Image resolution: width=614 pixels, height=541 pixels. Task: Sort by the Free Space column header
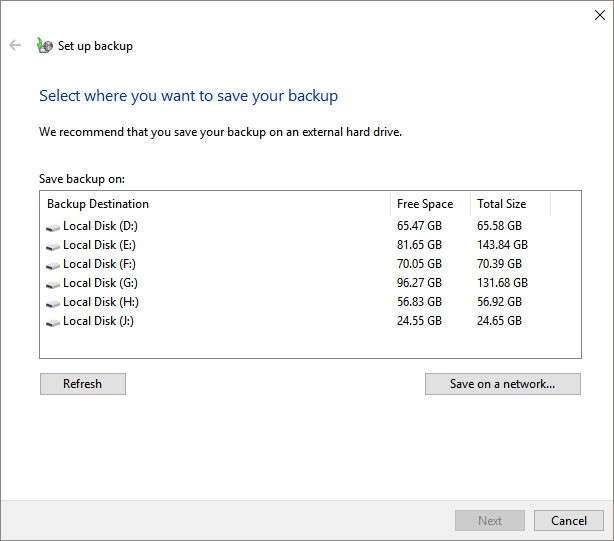pyautogui.click(x=424, y=204)
